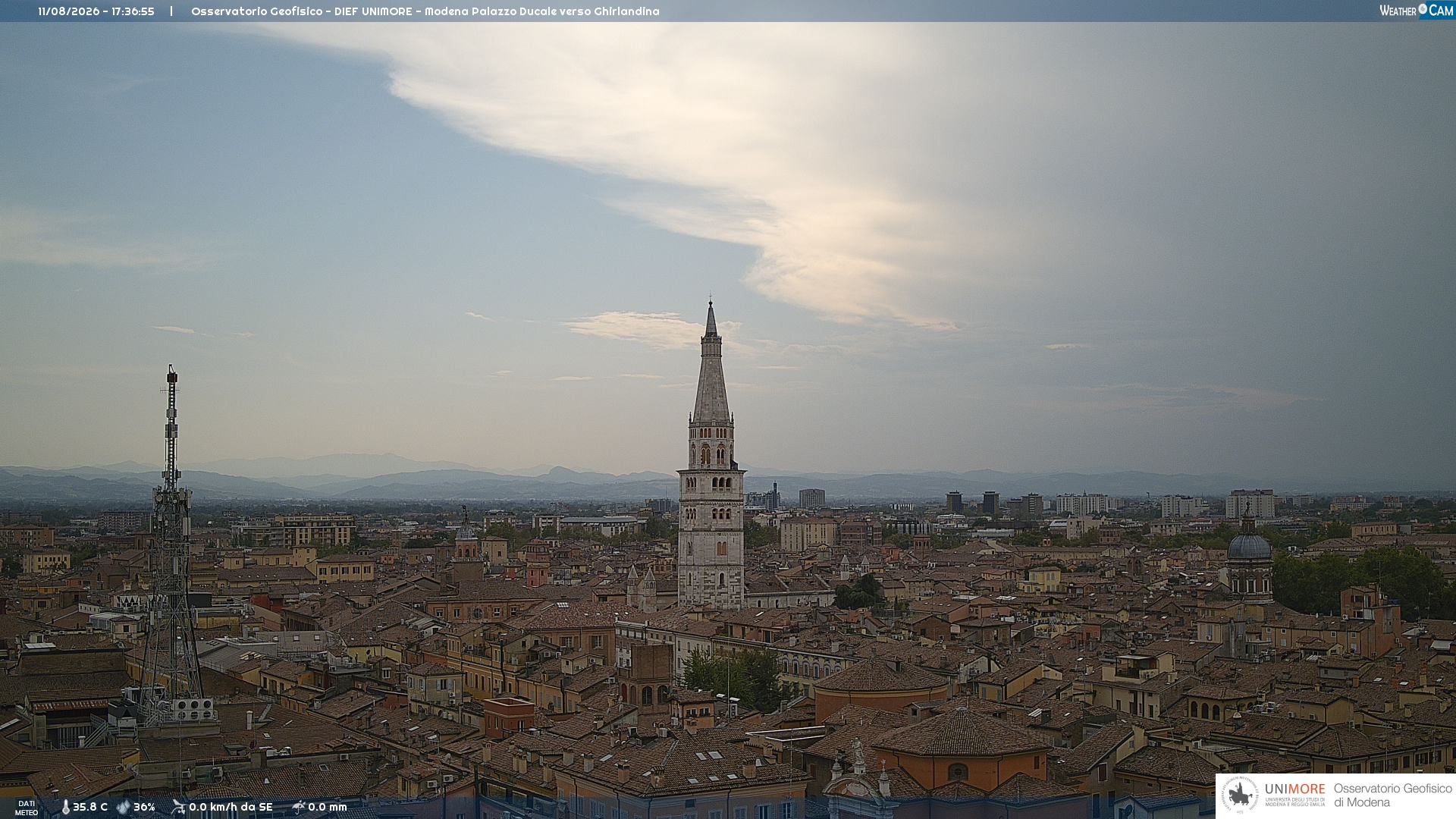
Task: Click the DATI METEO label
Action: point(27,808)
